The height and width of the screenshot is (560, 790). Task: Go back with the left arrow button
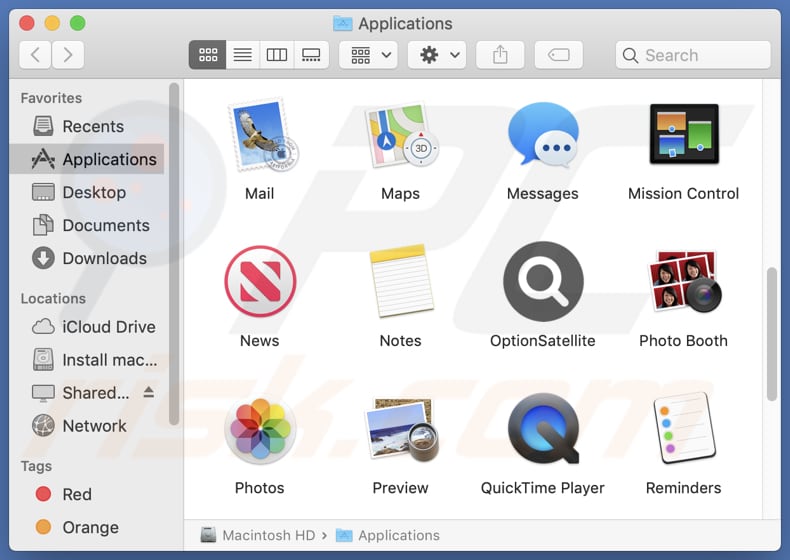click(x=35, y=54)
